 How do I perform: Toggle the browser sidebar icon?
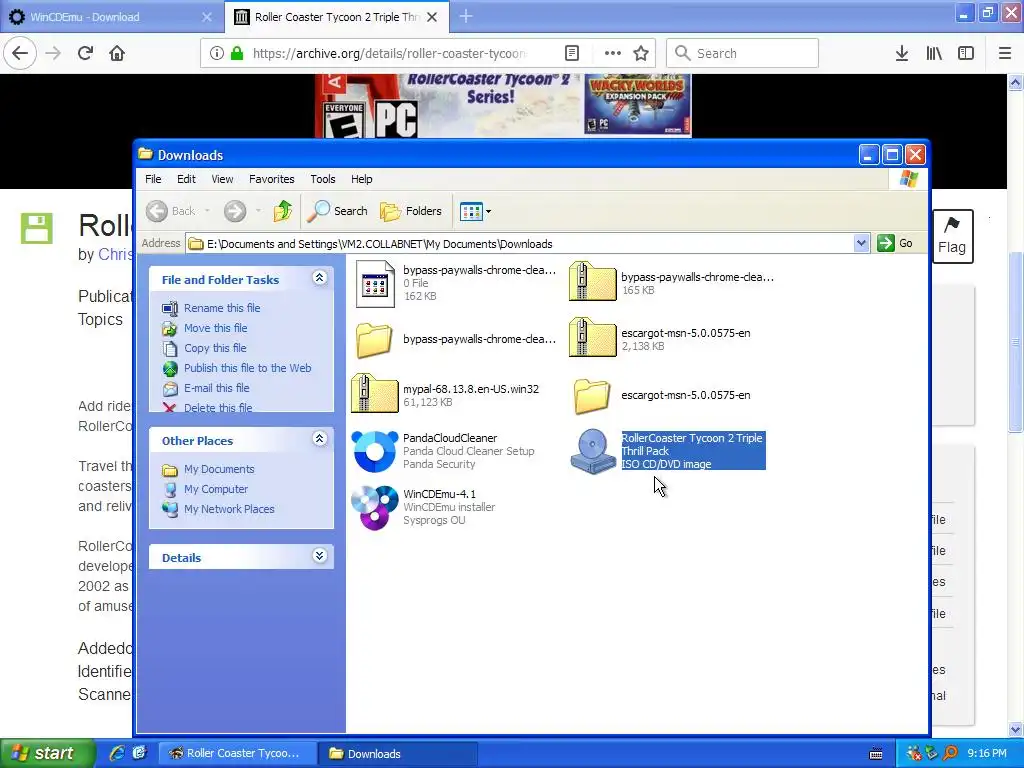tap(966, 53)
